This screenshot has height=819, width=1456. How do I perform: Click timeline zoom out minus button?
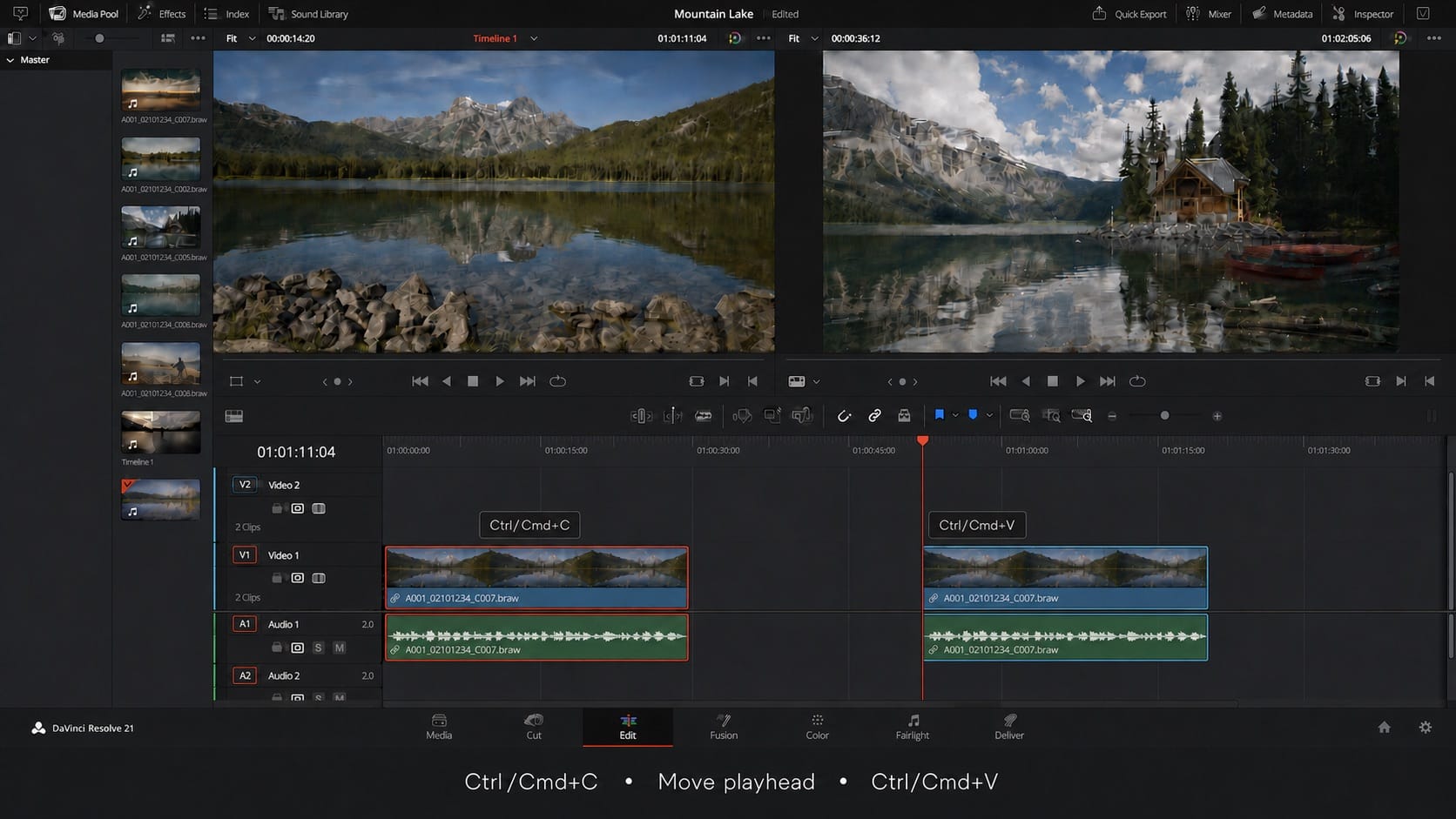(1112, 416)
